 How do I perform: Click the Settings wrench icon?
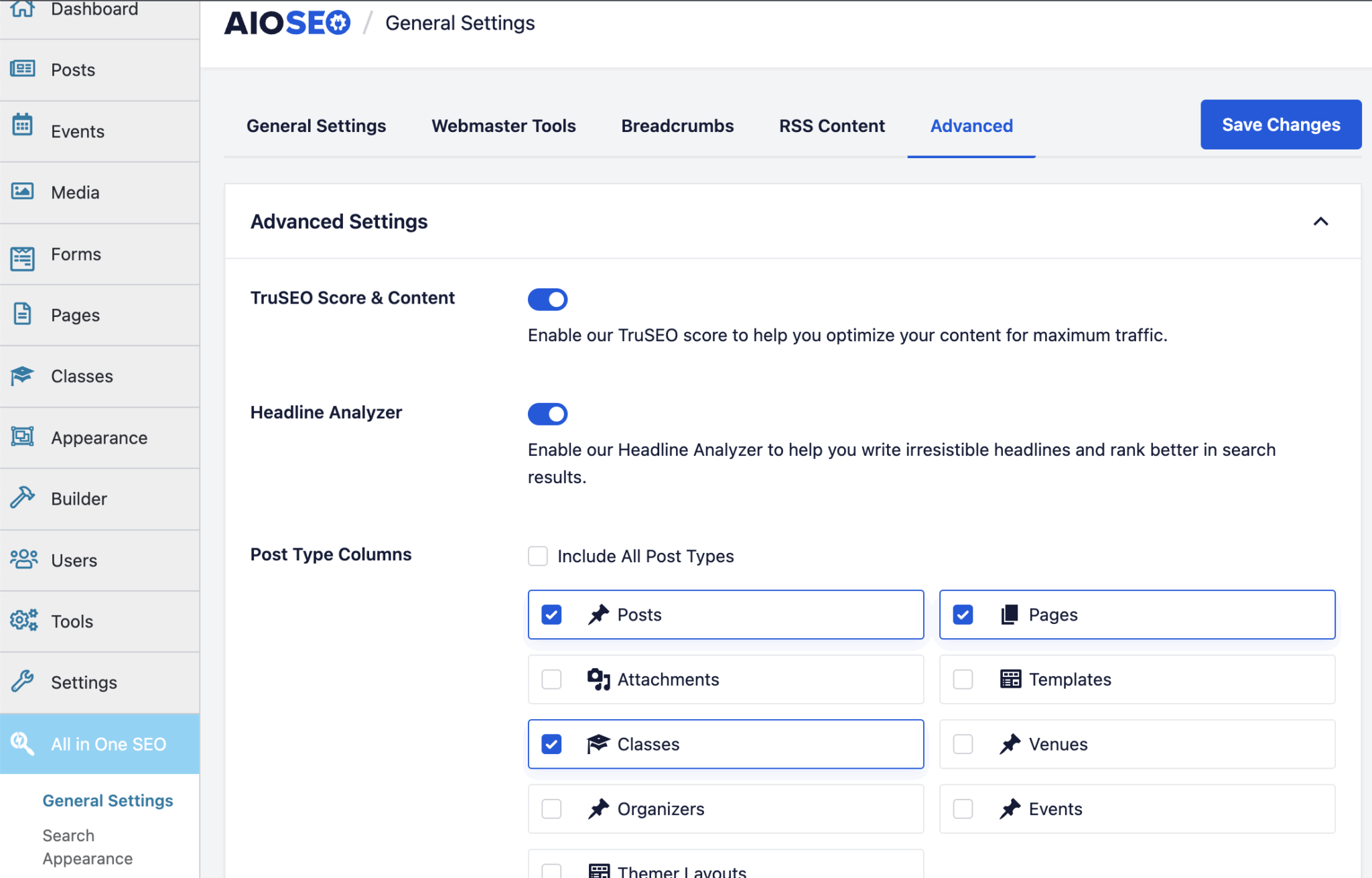(23, 682)
